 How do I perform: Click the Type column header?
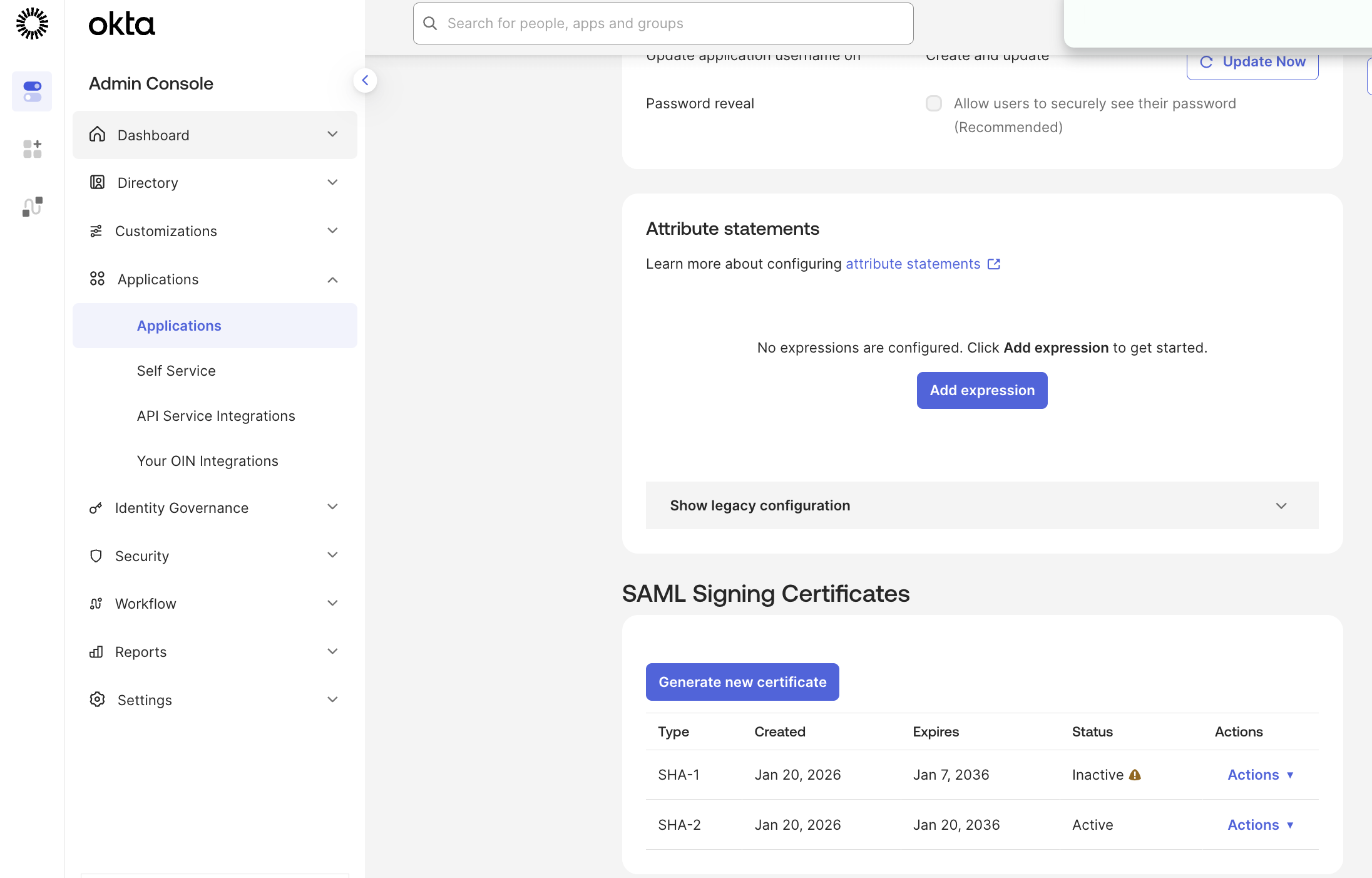click(673, 732)
